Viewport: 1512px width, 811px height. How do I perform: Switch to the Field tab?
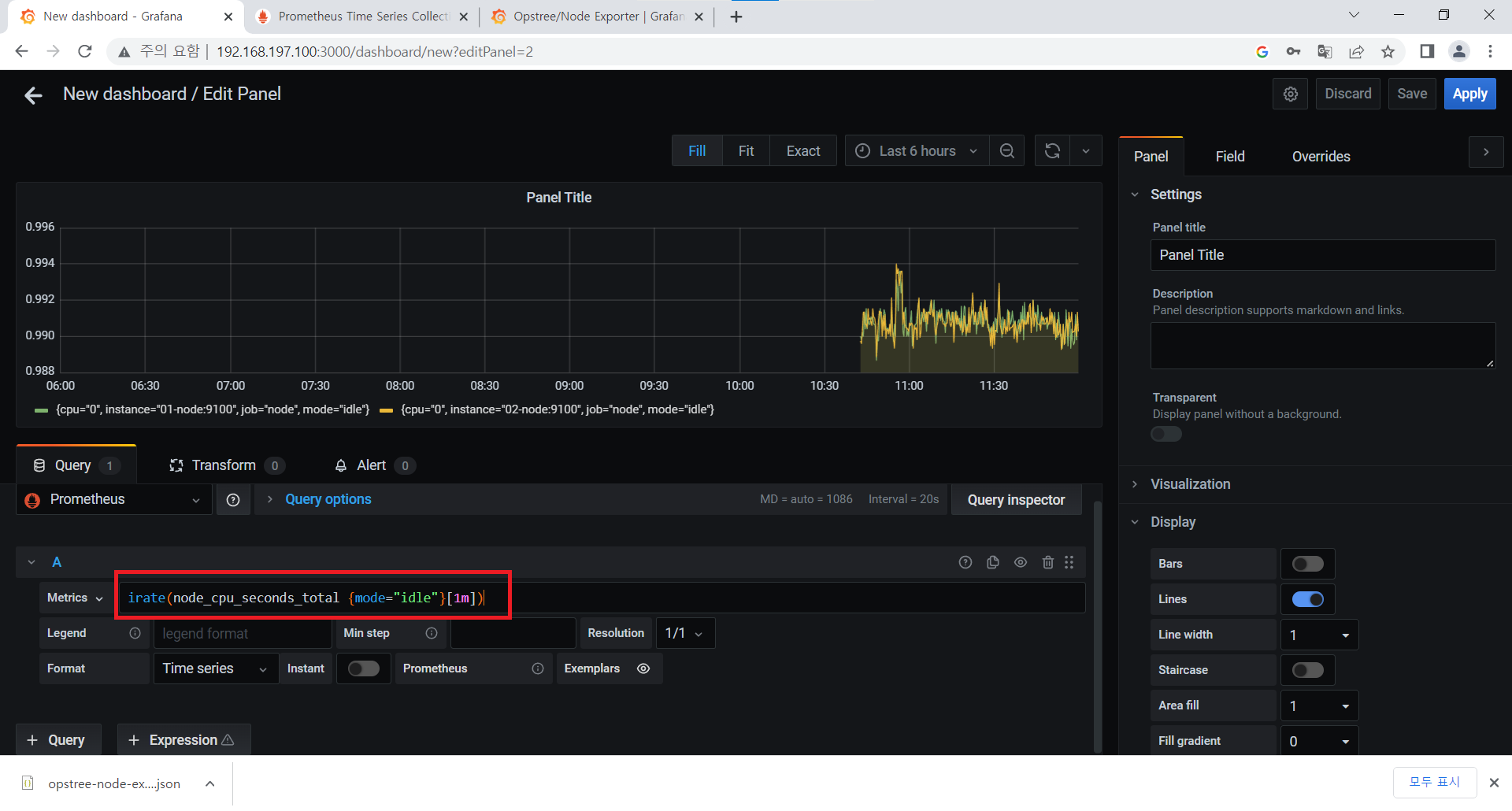(x=1229, y=157)
